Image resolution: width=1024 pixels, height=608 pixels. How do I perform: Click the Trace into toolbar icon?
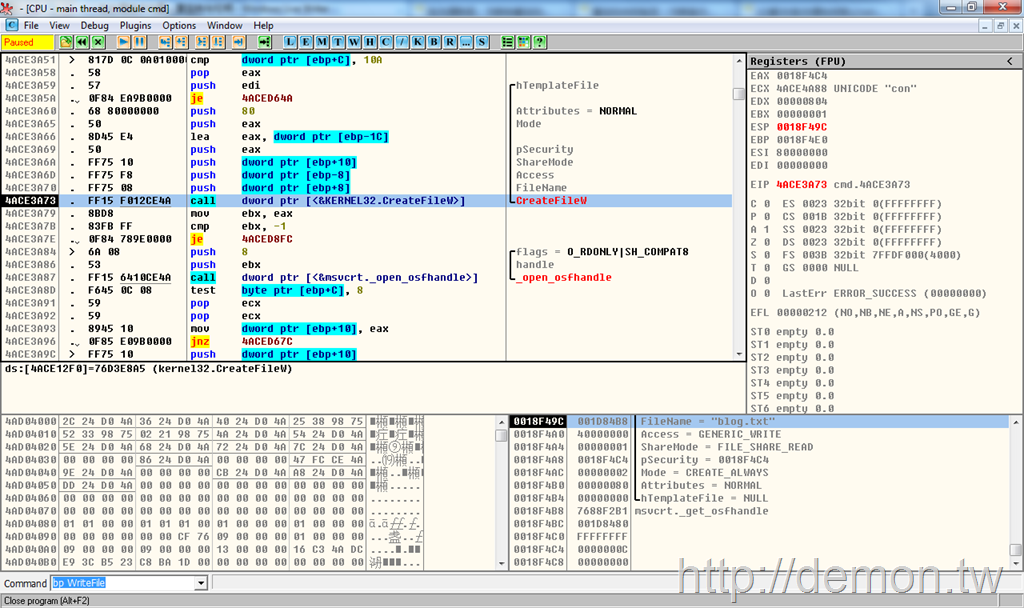coord(202,42)
